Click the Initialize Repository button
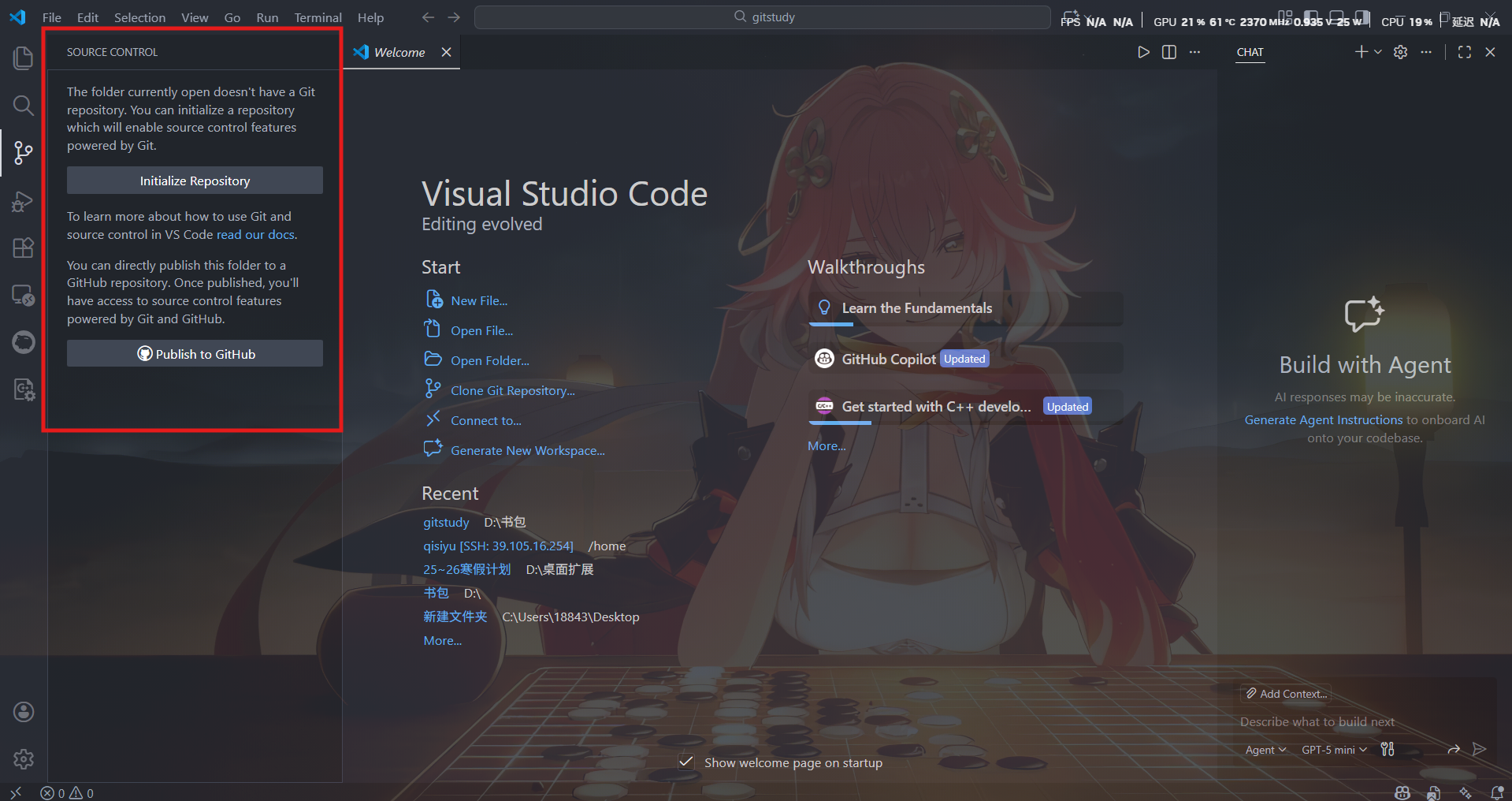Image resolution: width=1512 pixels, height=801 pixels. 195,181
